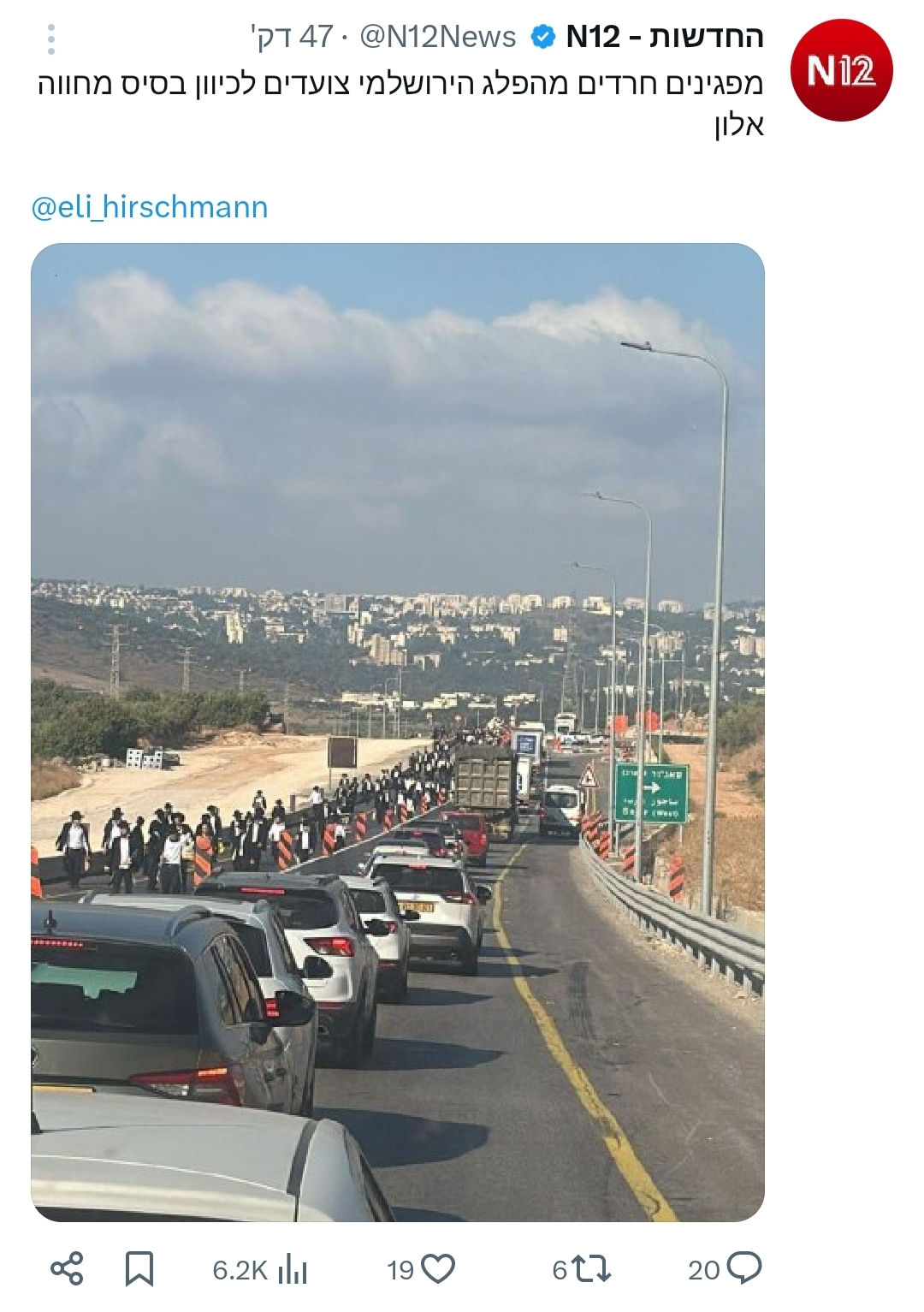This screenshot has height=1312, width=924.
Task: Open the @eli_hirschmann mention link
Action: click(150, 207)
